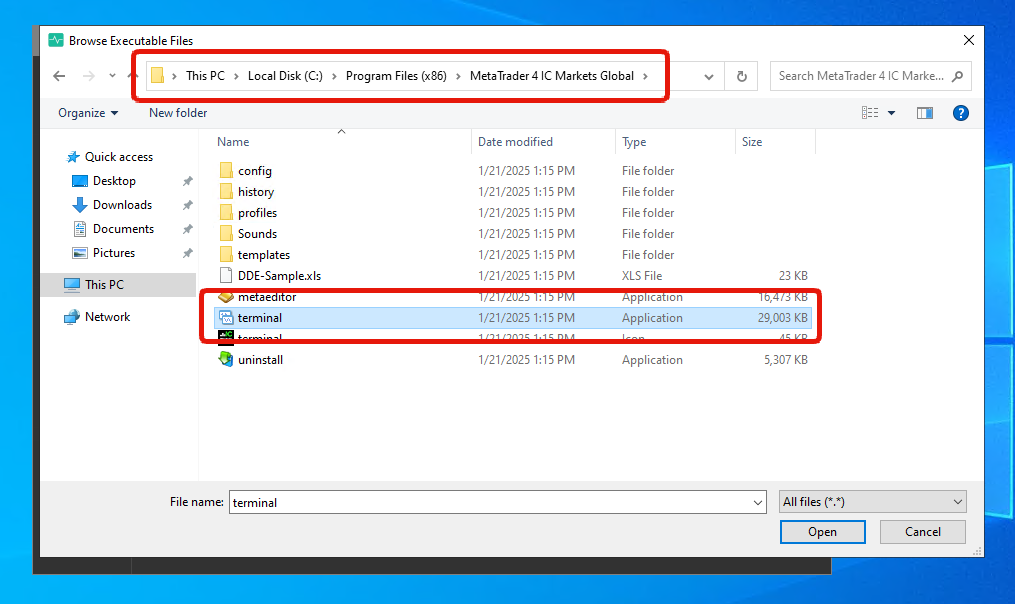This screenshot has width=1015, height=604.
Task: Close the Browse Executable Files dialog
Action: click(x=968, y=40)
